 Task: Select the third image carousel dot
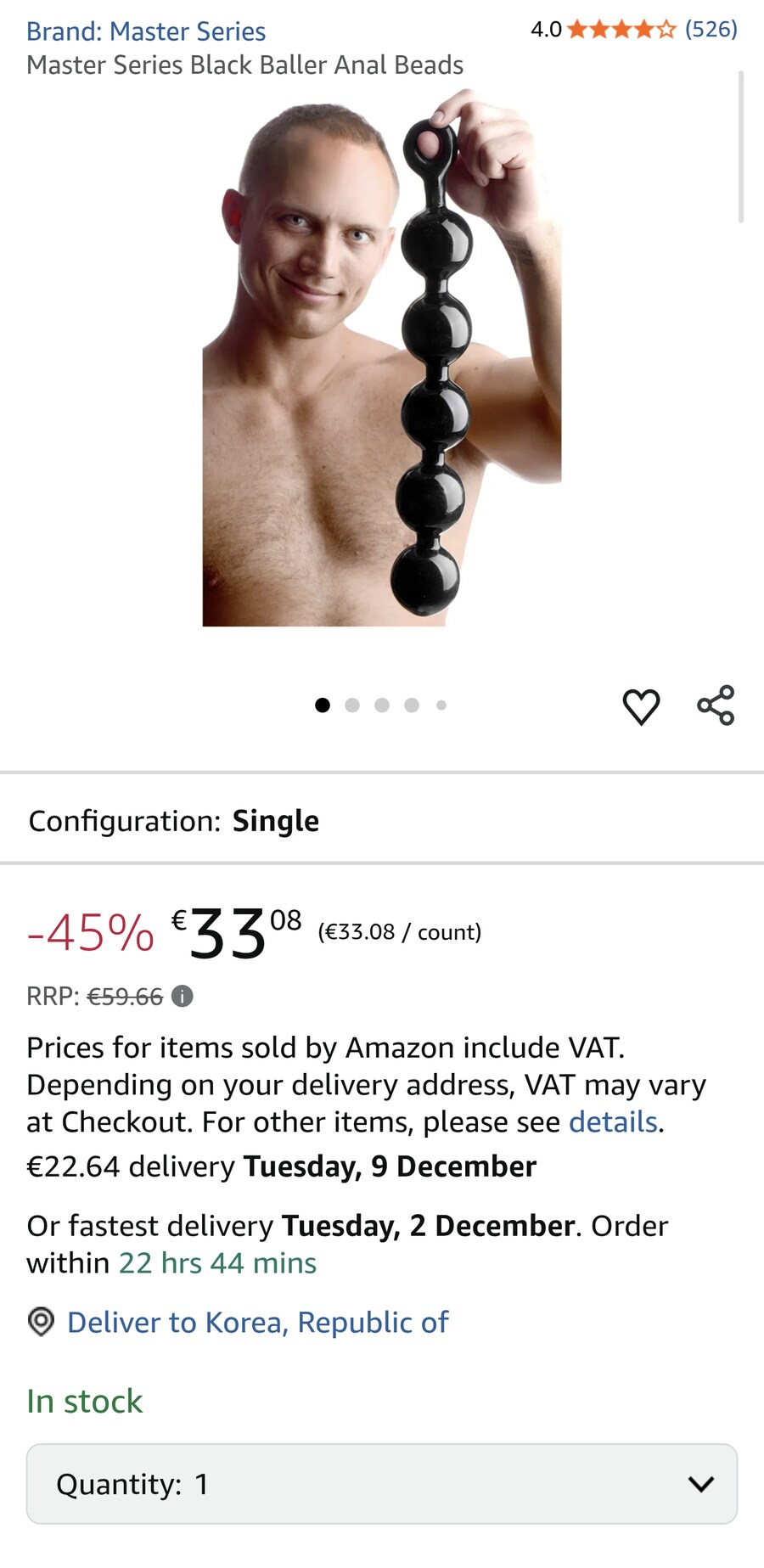(382, 705)
